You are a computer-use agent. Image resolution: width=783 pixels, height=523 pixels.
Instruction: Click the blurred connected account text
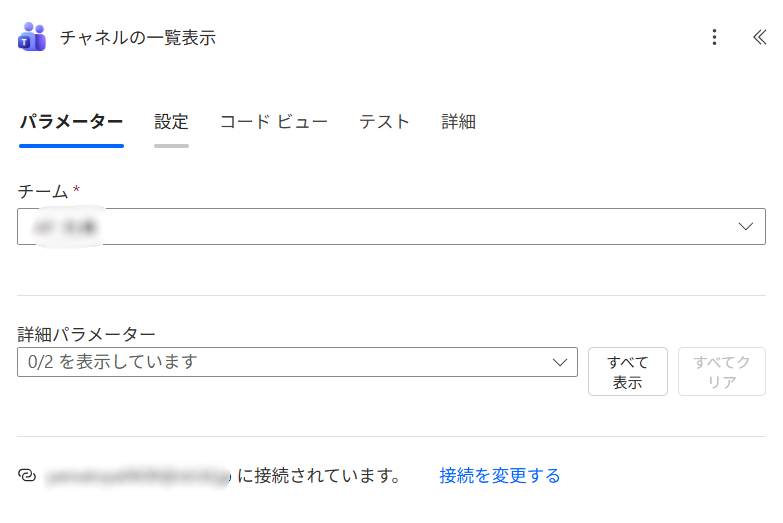tap(138, 476)
